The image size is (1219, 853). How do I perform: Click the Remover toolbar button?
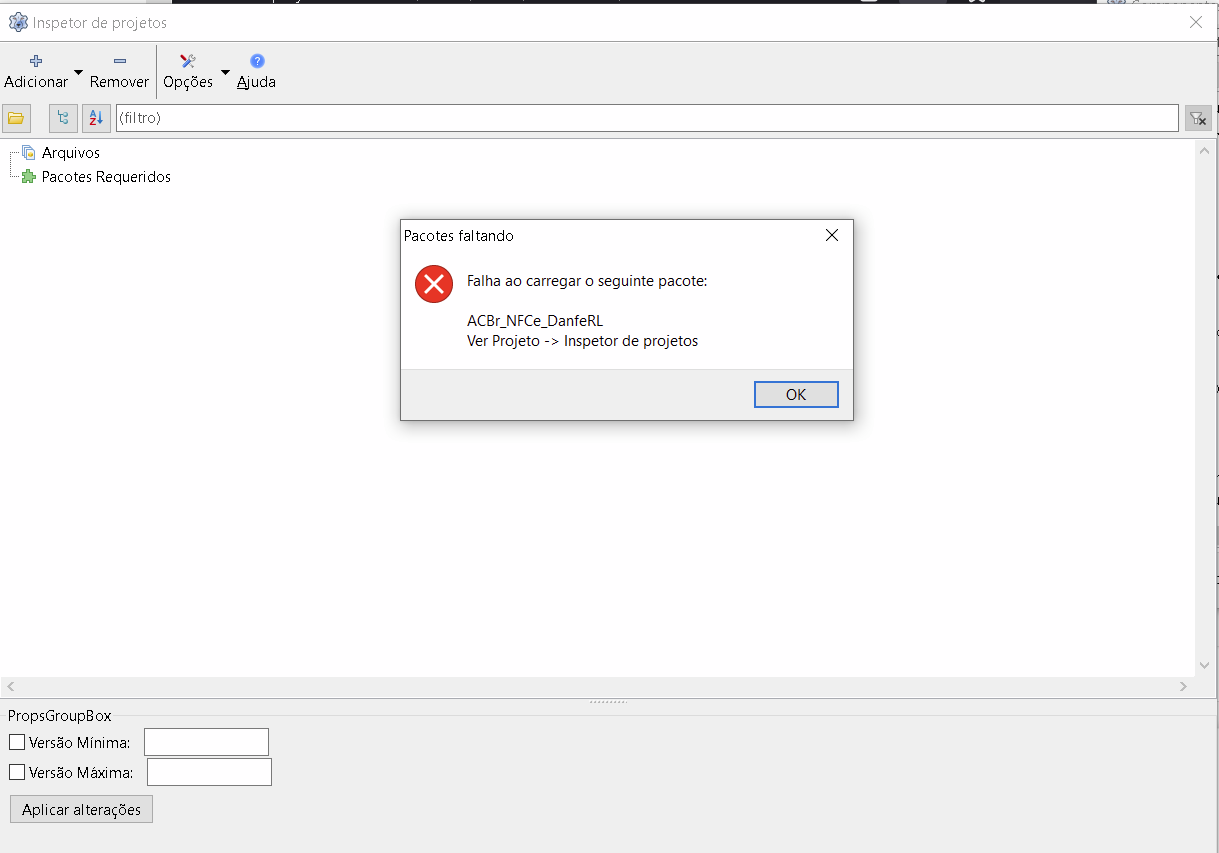(x=119, y=72)
